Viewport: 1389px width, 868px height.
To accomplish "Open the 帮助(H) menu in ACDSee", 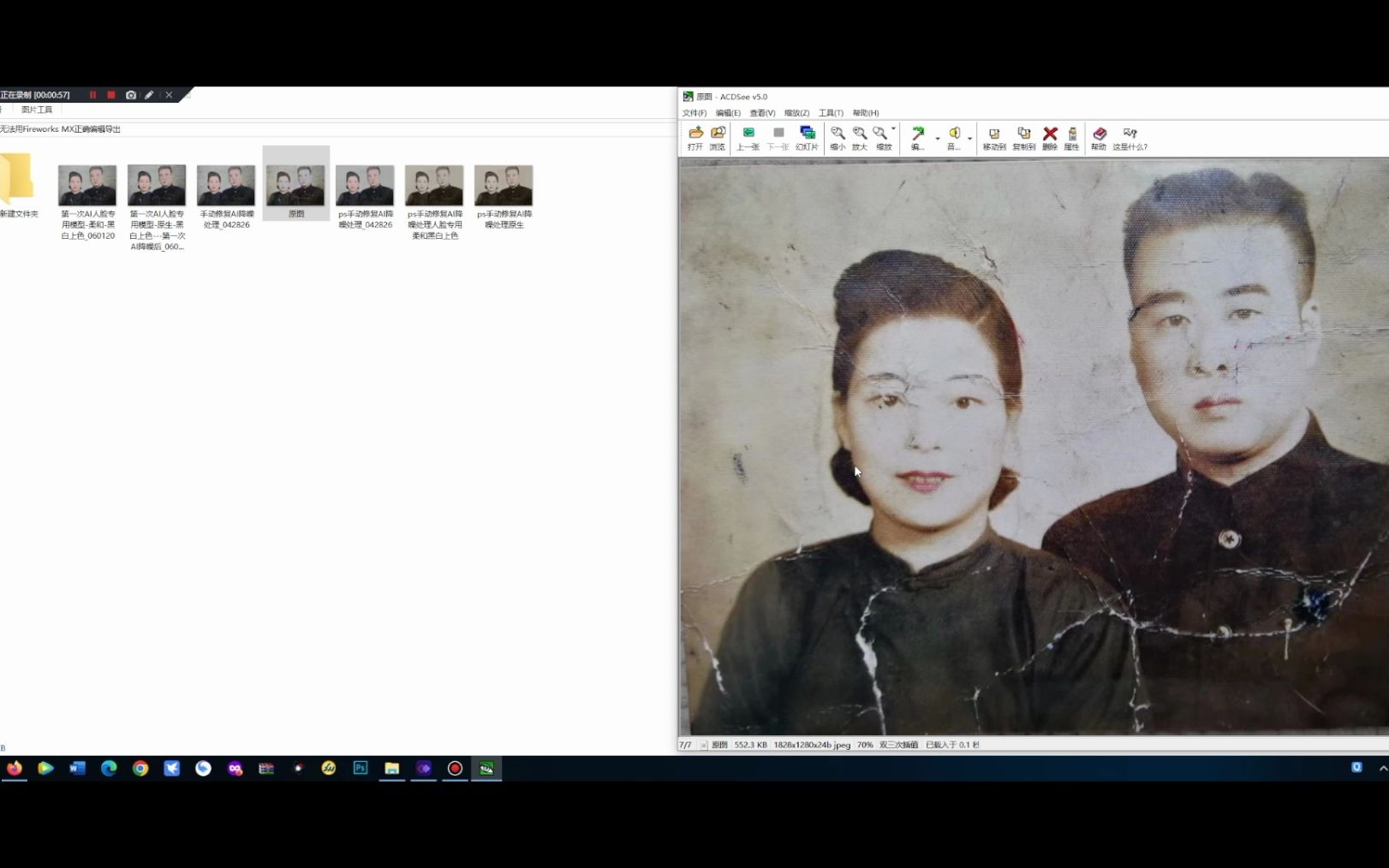I will [x=866, y=113].
